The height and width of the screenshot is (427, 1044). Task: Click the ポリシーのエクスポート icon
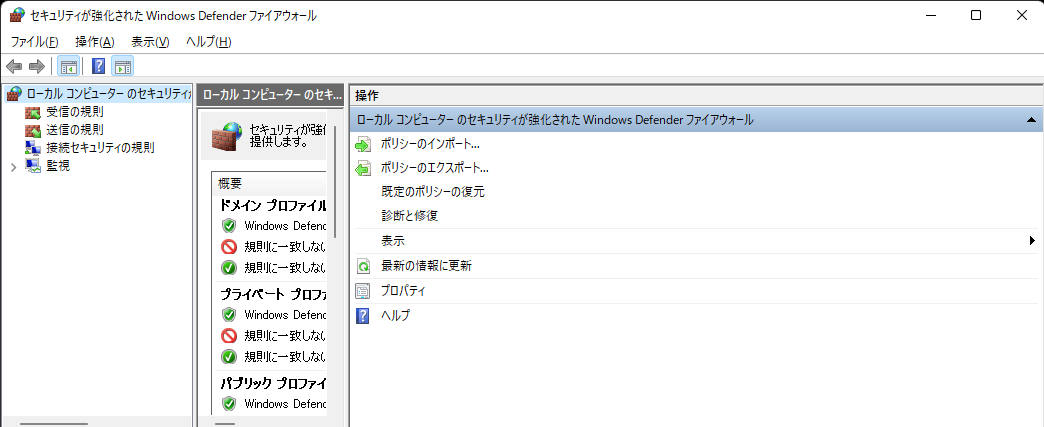coord(363,168)
